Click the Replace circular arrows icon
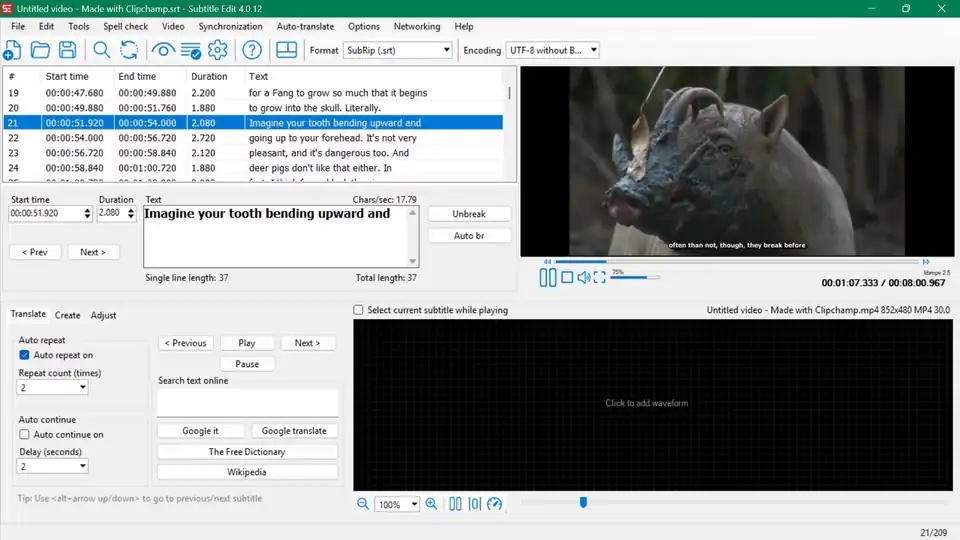 click(x=129, y=50)
